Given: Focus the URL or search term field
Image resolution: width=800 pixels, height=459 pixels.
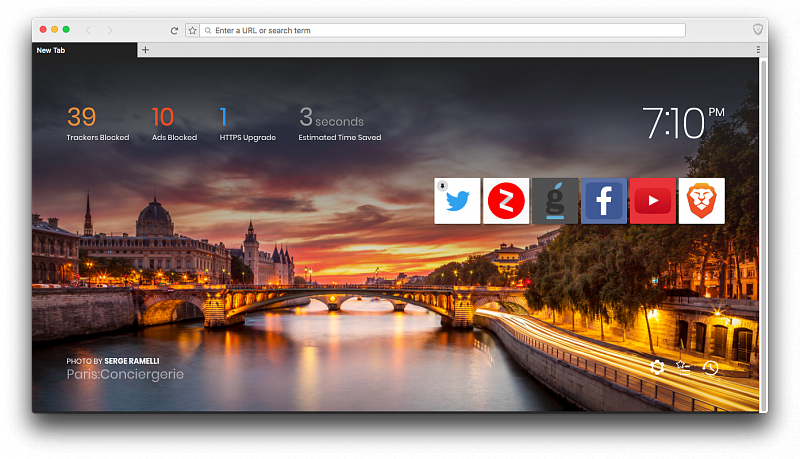Looking at the screenshot, I should click(442, 31).
